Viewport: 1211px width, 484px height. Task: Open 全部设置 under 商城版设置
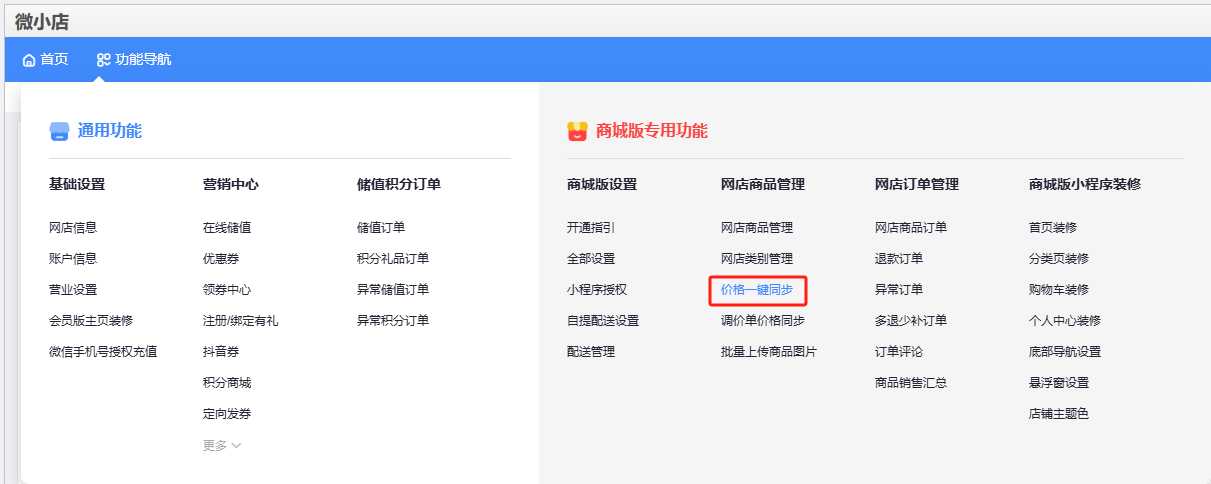coord(591,259)
